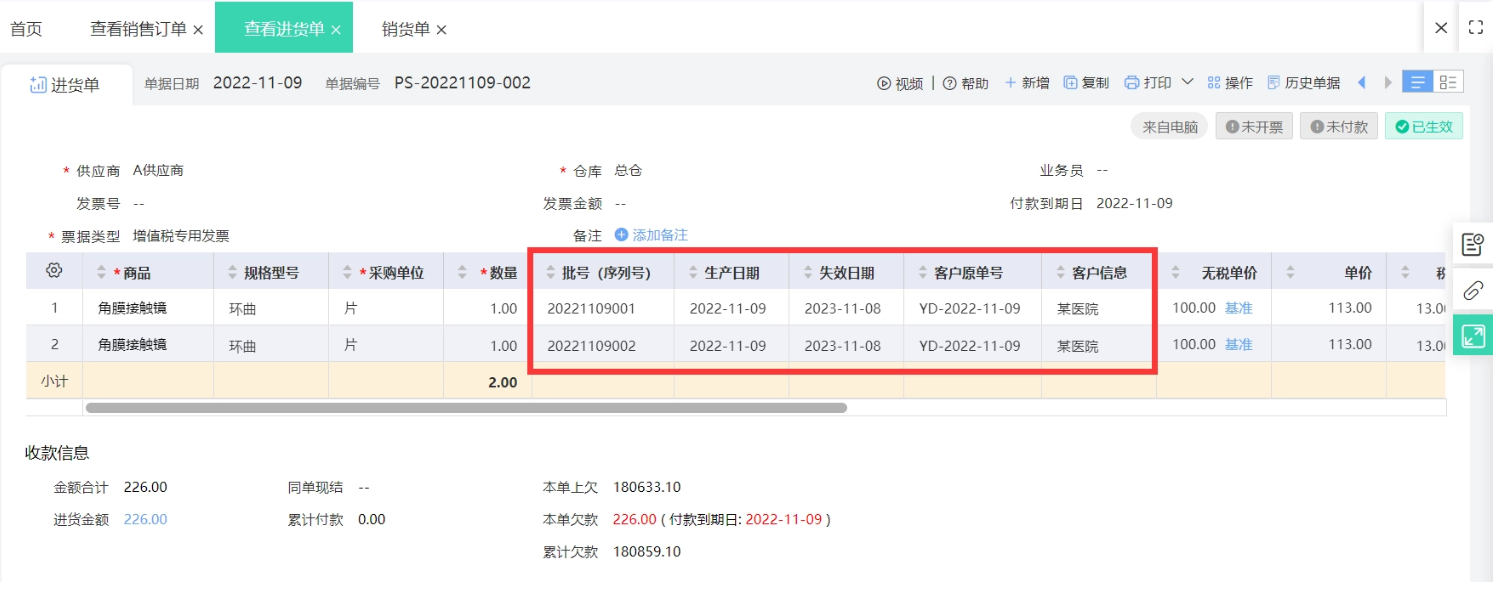Viewport: 1499px width, 605px height.
Task: Open the 视频 video tutorial icon
Action: click(884, 84)
